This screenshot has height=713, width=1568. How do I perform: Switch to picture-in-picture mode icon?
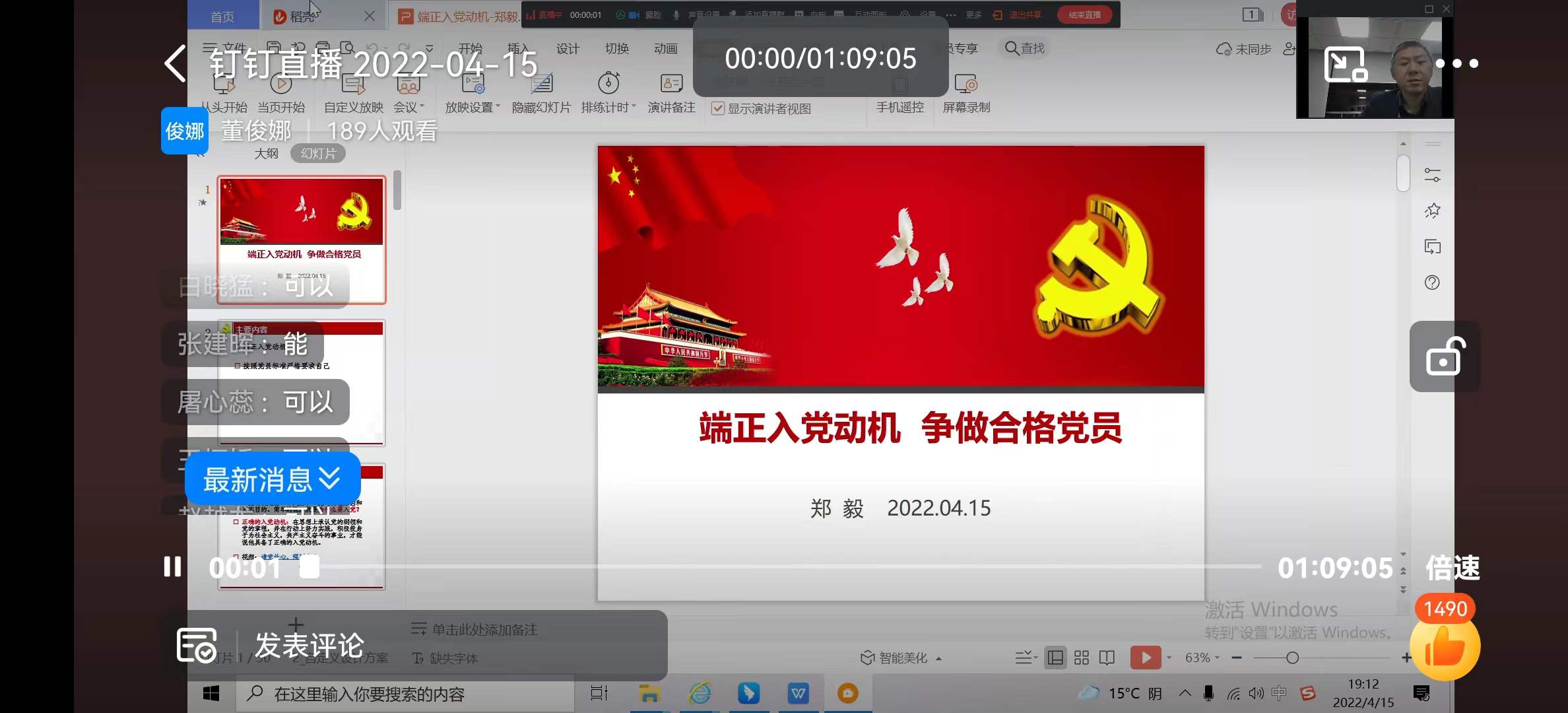[x=1345, y=64]
